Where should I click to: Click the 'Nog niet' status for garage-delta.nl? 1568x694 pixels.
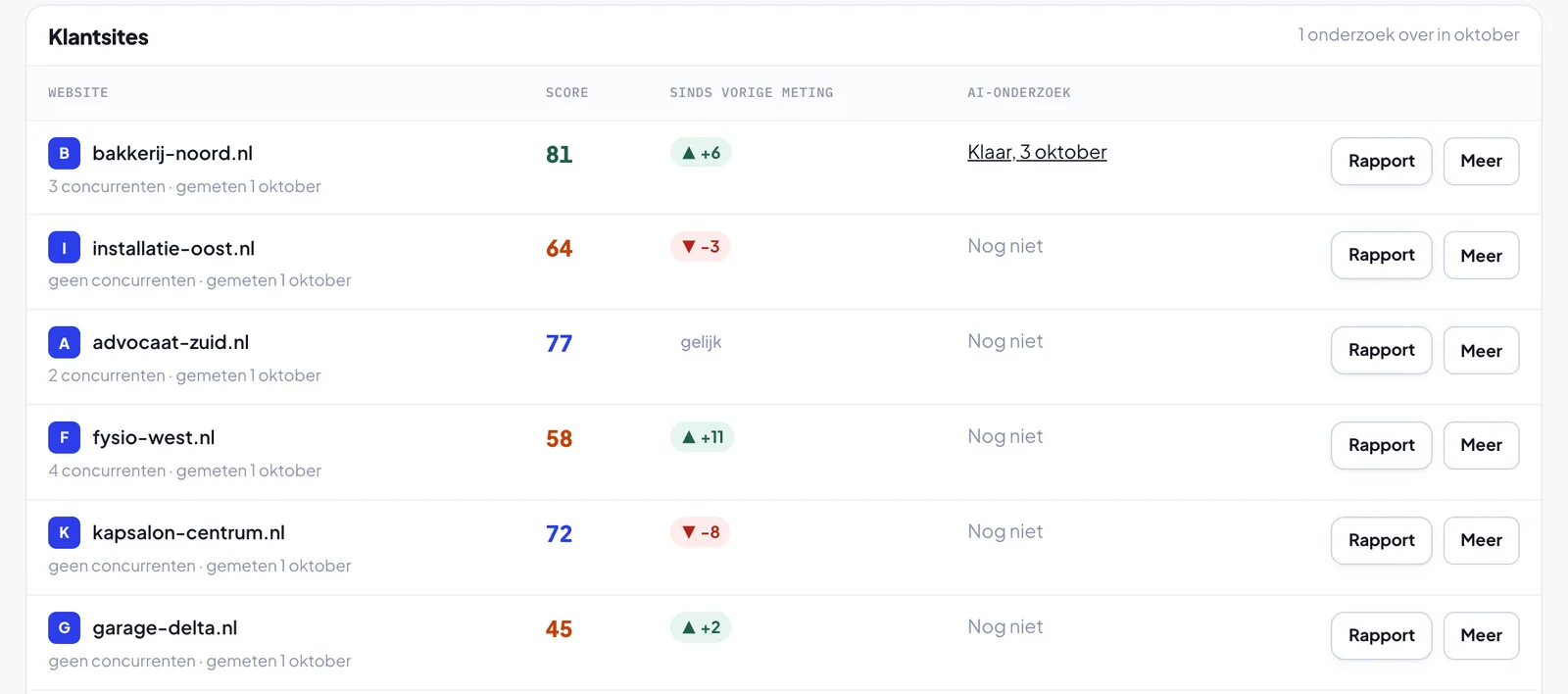pyautogui.click(x=1005, y=626)
